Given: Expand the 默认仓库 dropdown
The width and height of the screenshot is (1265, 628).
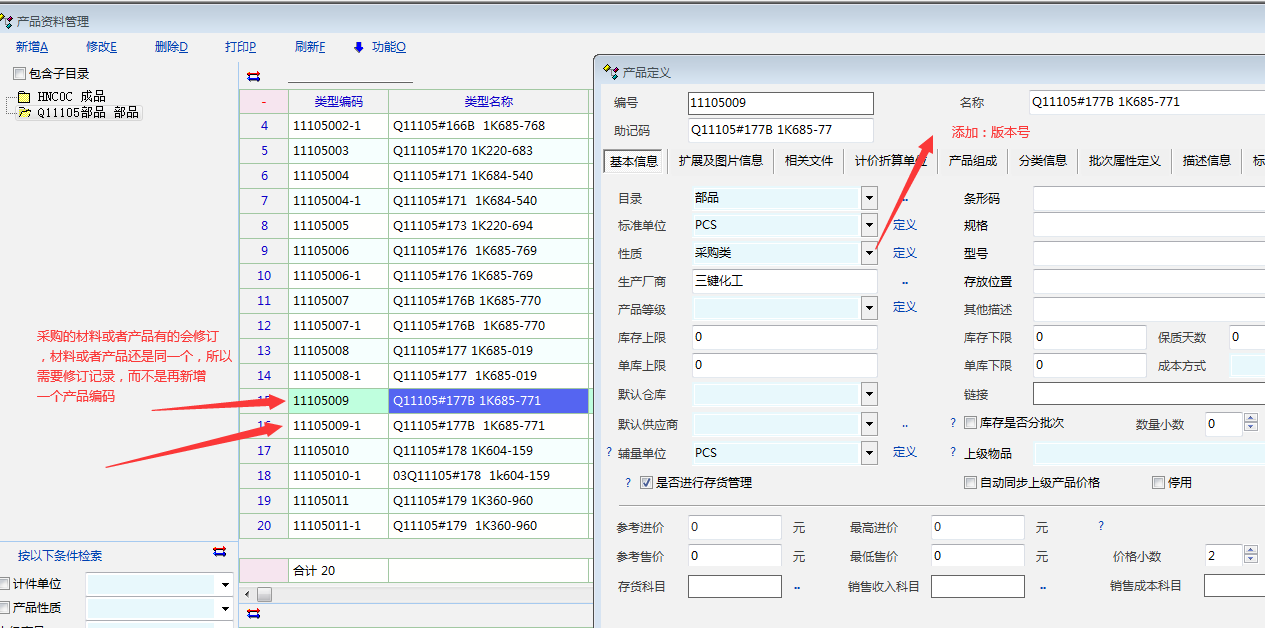Looking at the screenshot, I should point(868,394).
